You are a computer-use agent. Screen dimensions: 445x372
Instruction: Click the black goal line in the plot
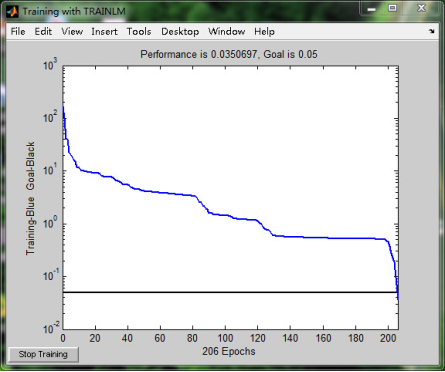coord(230,292)
